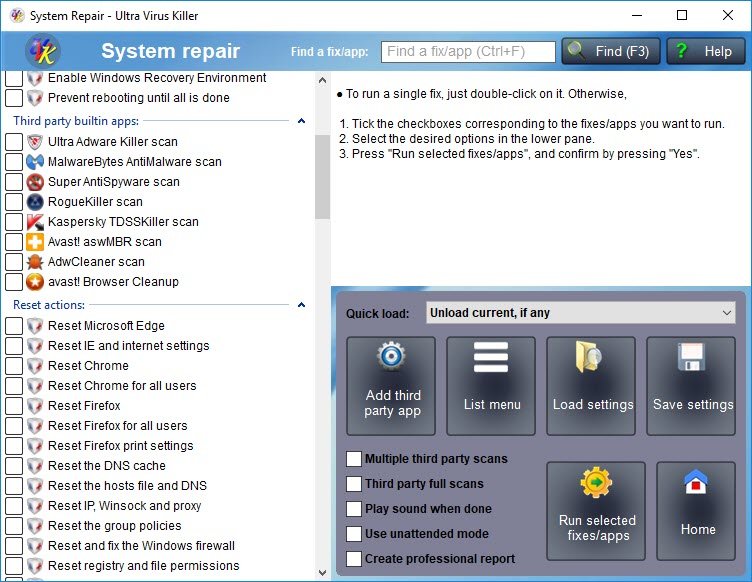The height and width of the screenshot is (582, 752).
Task: Click the Kaspersky TDSSKiller scan icon
Action: click(35, 222)
